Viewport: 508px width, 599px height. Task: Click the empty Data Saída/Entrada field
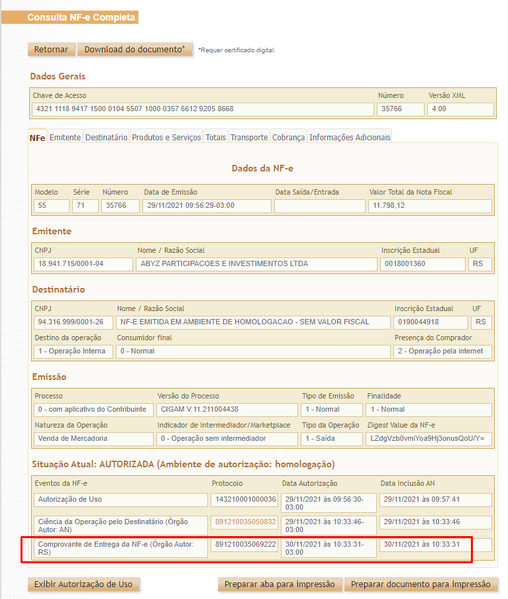320,206
